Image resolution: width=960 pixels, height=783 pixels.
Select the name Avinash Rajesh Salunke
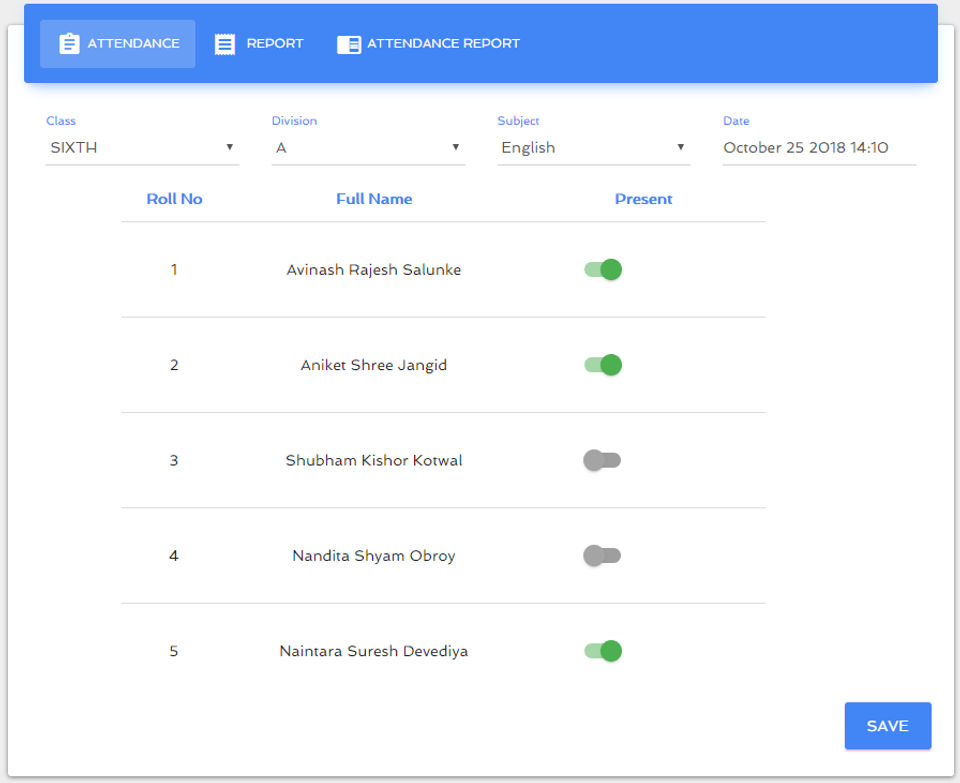click(x=373, y=270)
